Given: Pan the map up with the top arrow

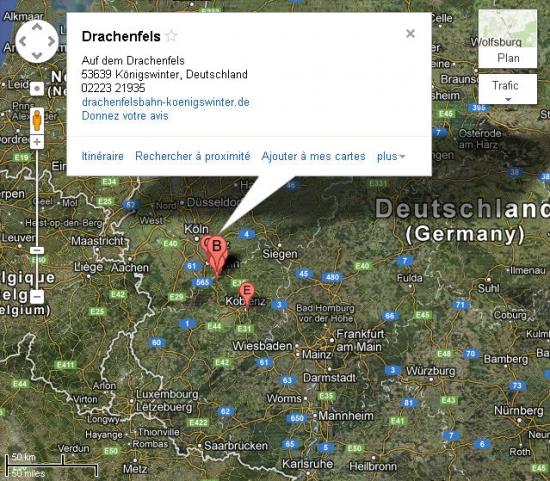Looking at the screenshot, I should point(37,27).
